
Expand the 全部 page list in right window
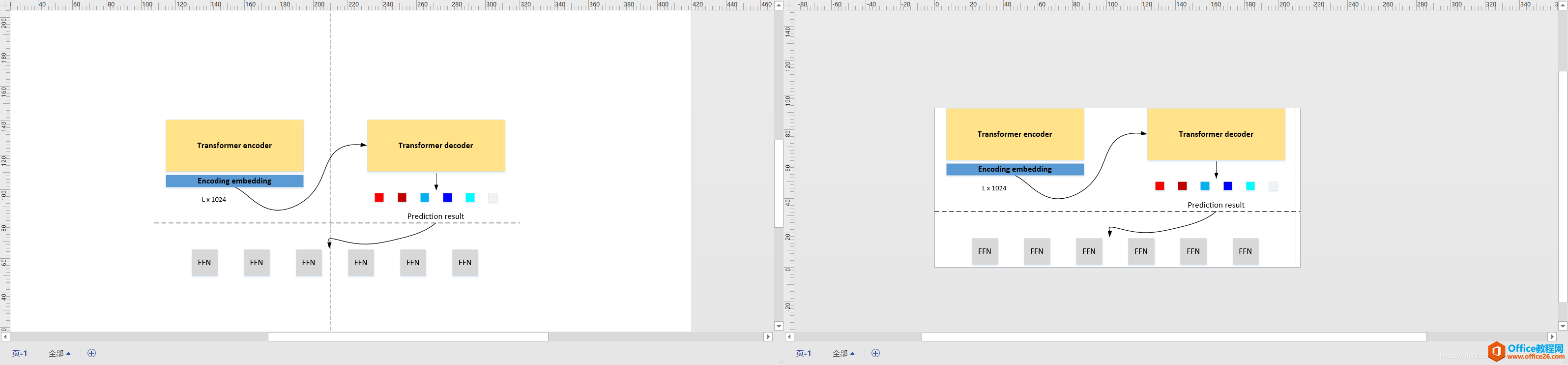(843, 353)
